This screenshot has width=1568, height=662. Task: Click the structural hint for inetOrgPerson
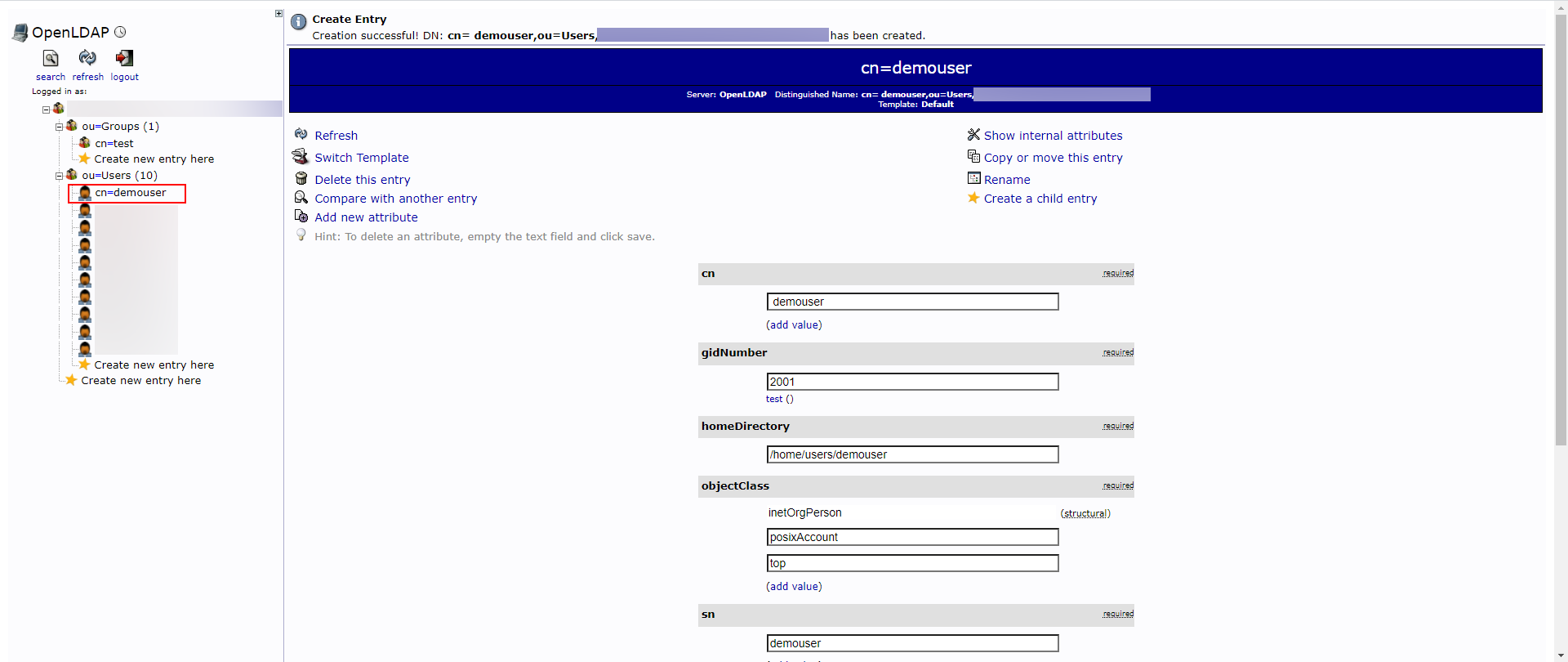[x=1085, y=514]
